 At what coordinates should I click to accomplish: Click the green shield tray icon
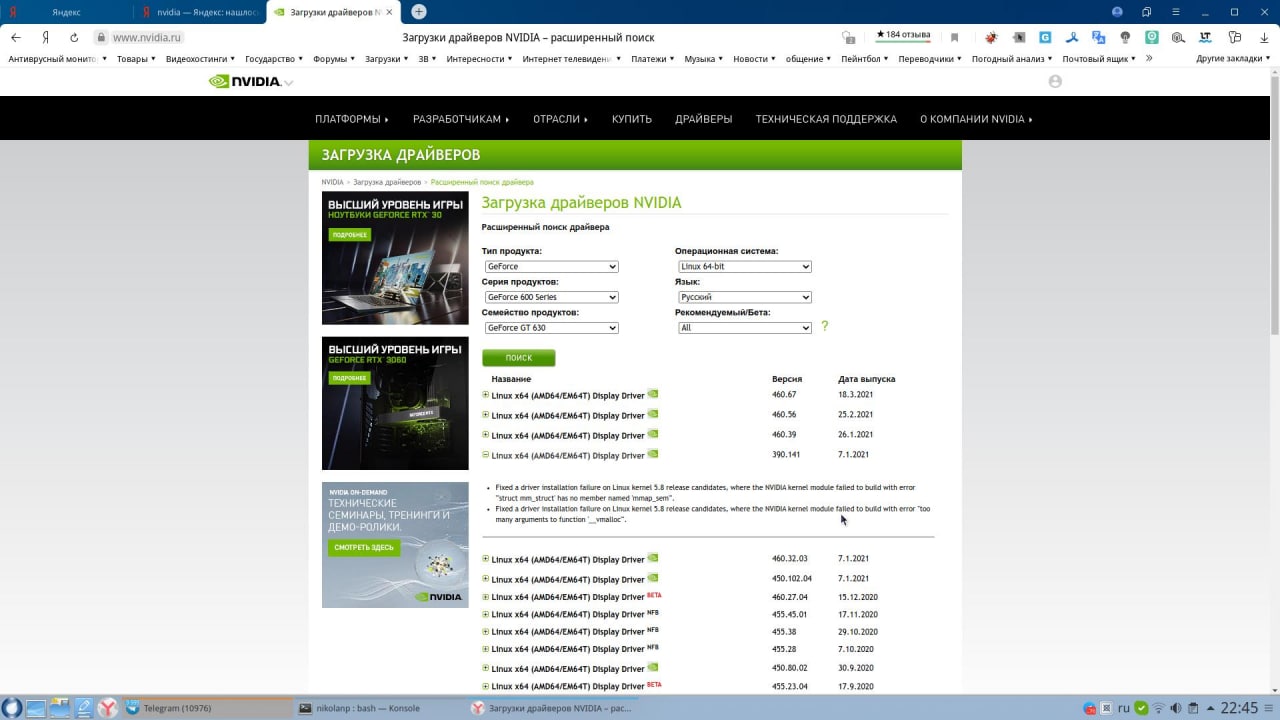pos(1141,708)
